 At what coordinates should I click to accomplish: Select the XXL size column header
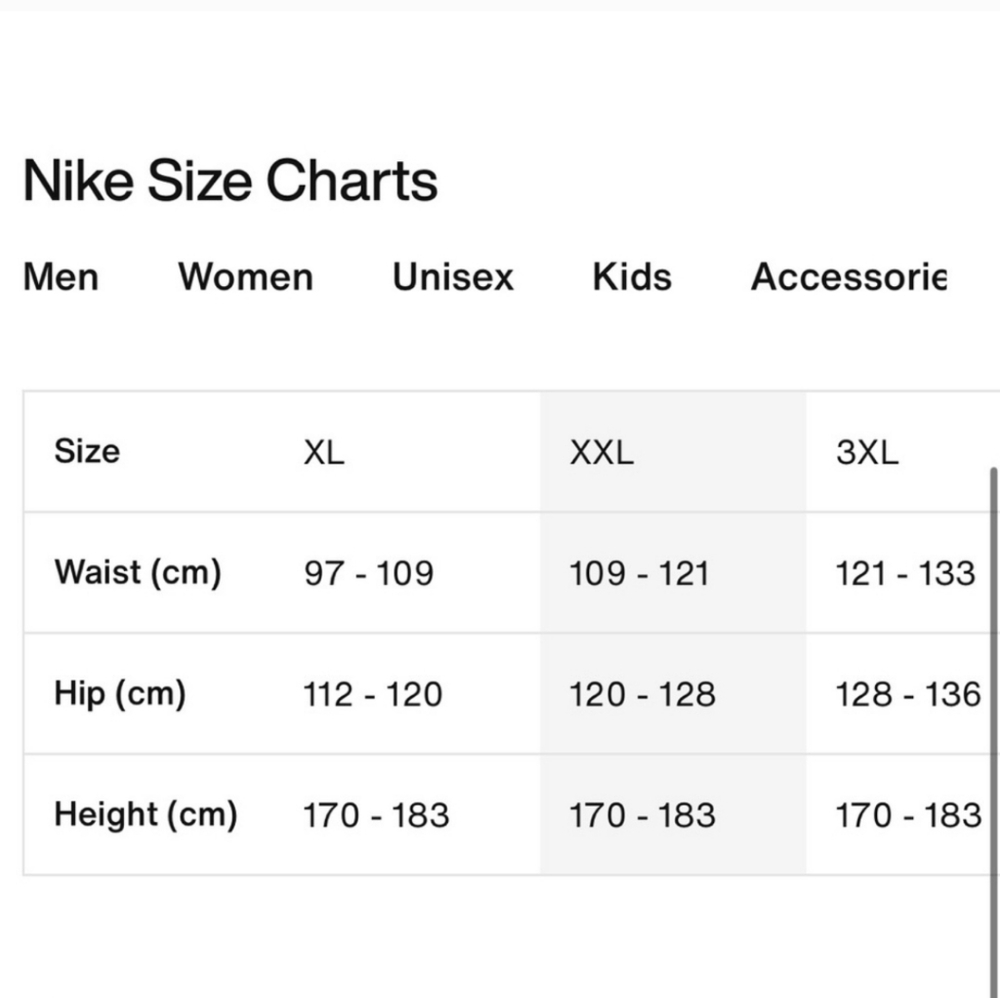601,452
